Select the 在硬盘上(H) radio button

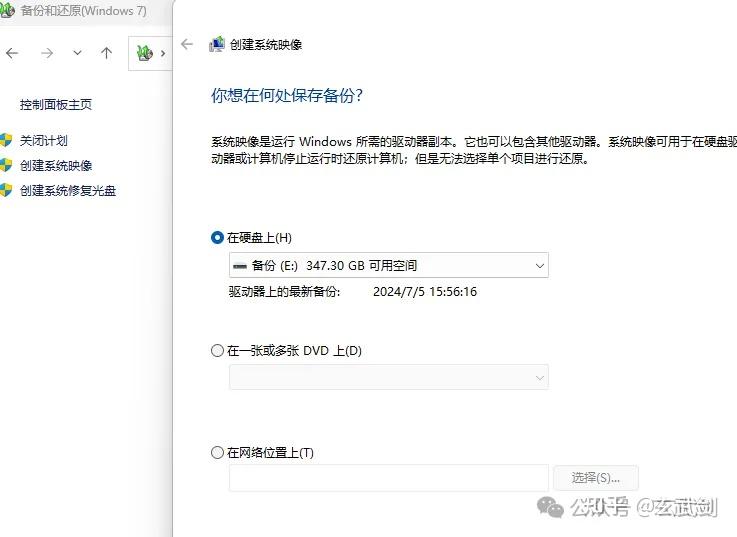(x=217, y=238)
